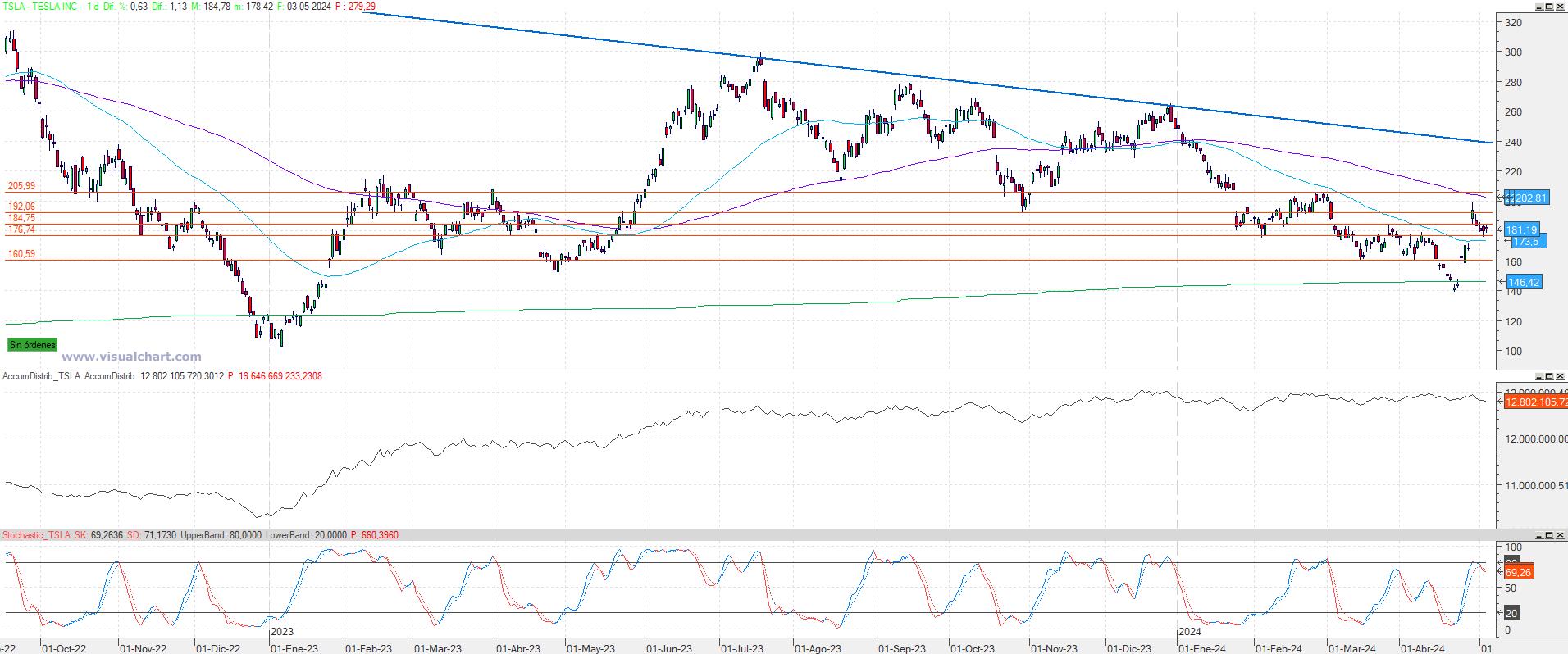Screen dimensions: 1568x654
Task: Minimize the Stochastic indicator panel
Action: click(x=1539, y=535)
